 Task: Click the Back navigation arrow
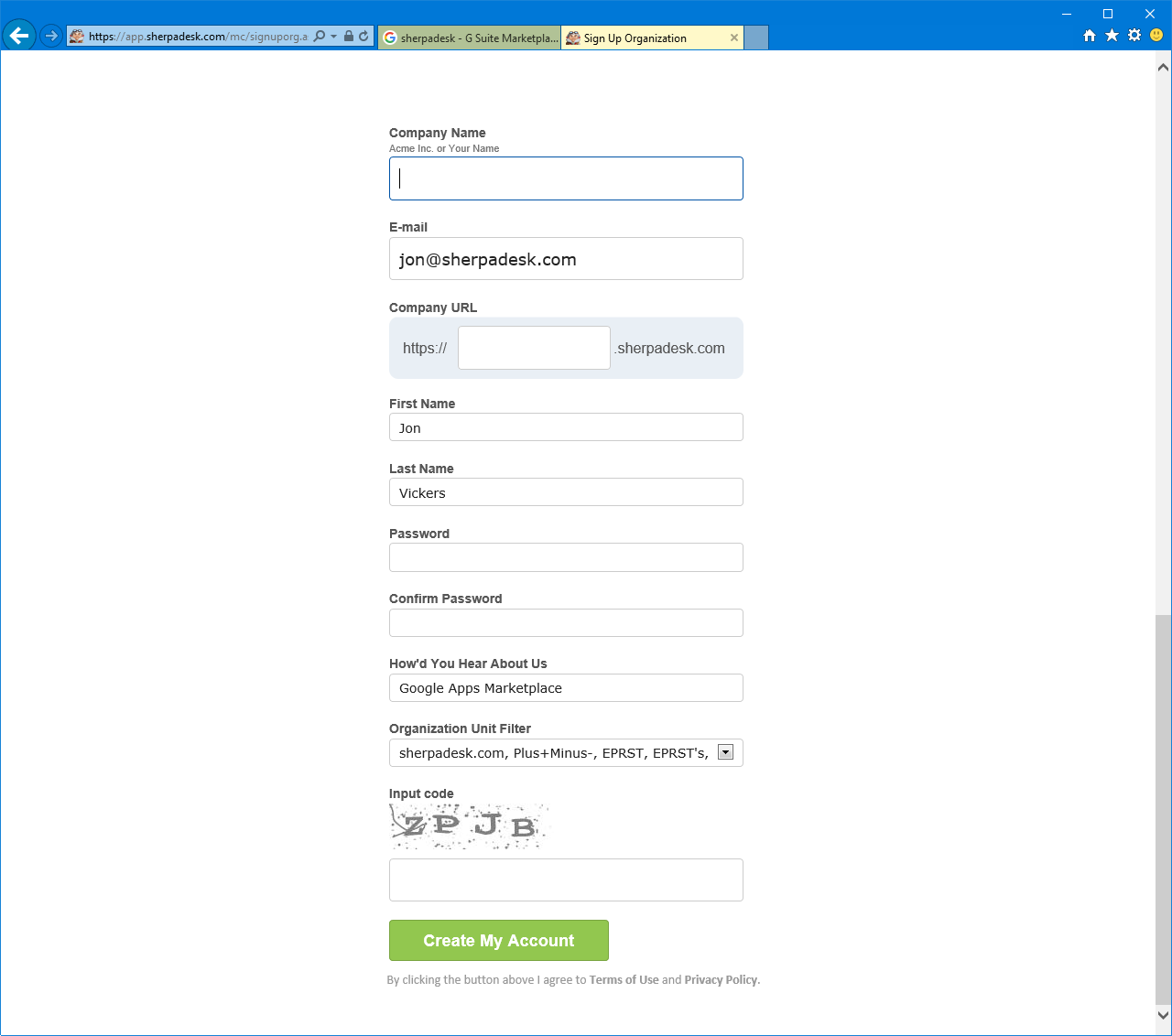click(x=18, y=35)
